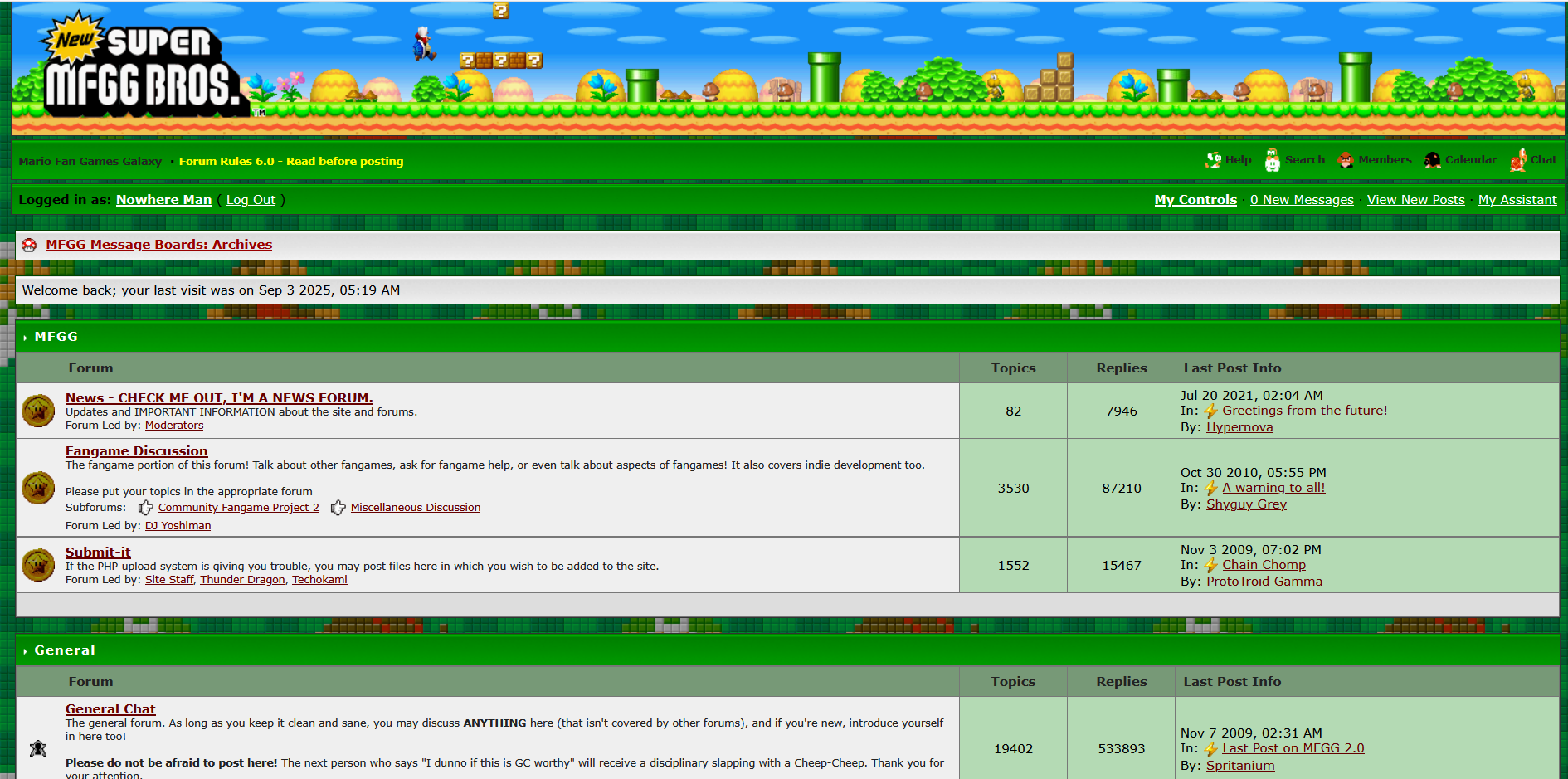1568x779 pixels.
Task: Click the General category title
Action: coord(65,650)
